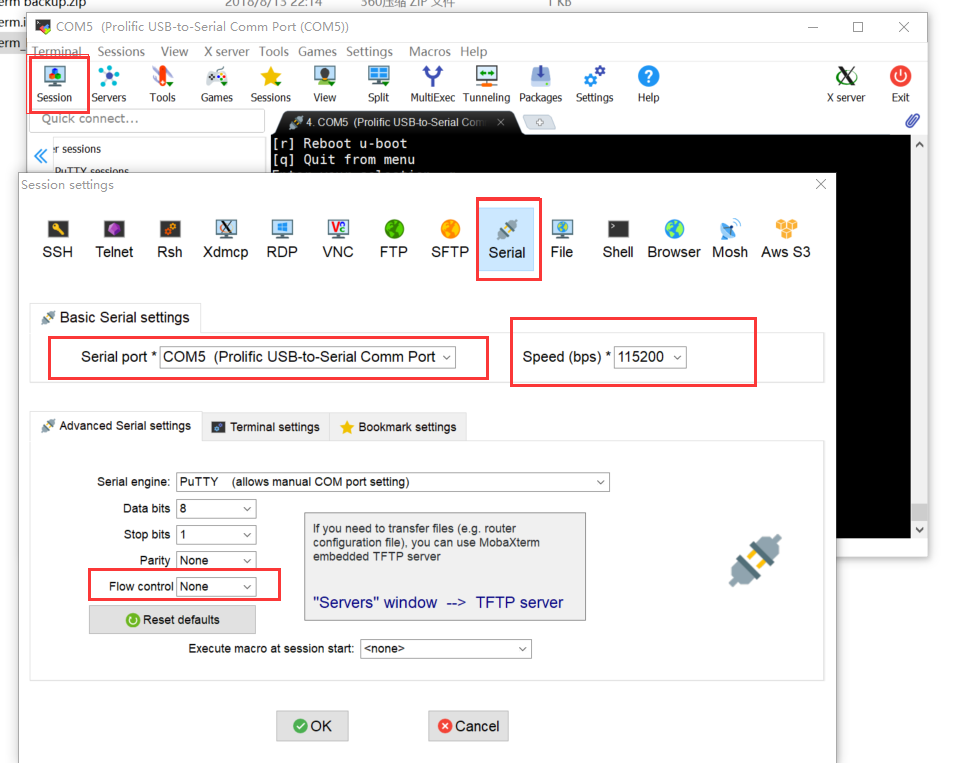Open the X server menu

pyautogui.click(x=226, y=52)
